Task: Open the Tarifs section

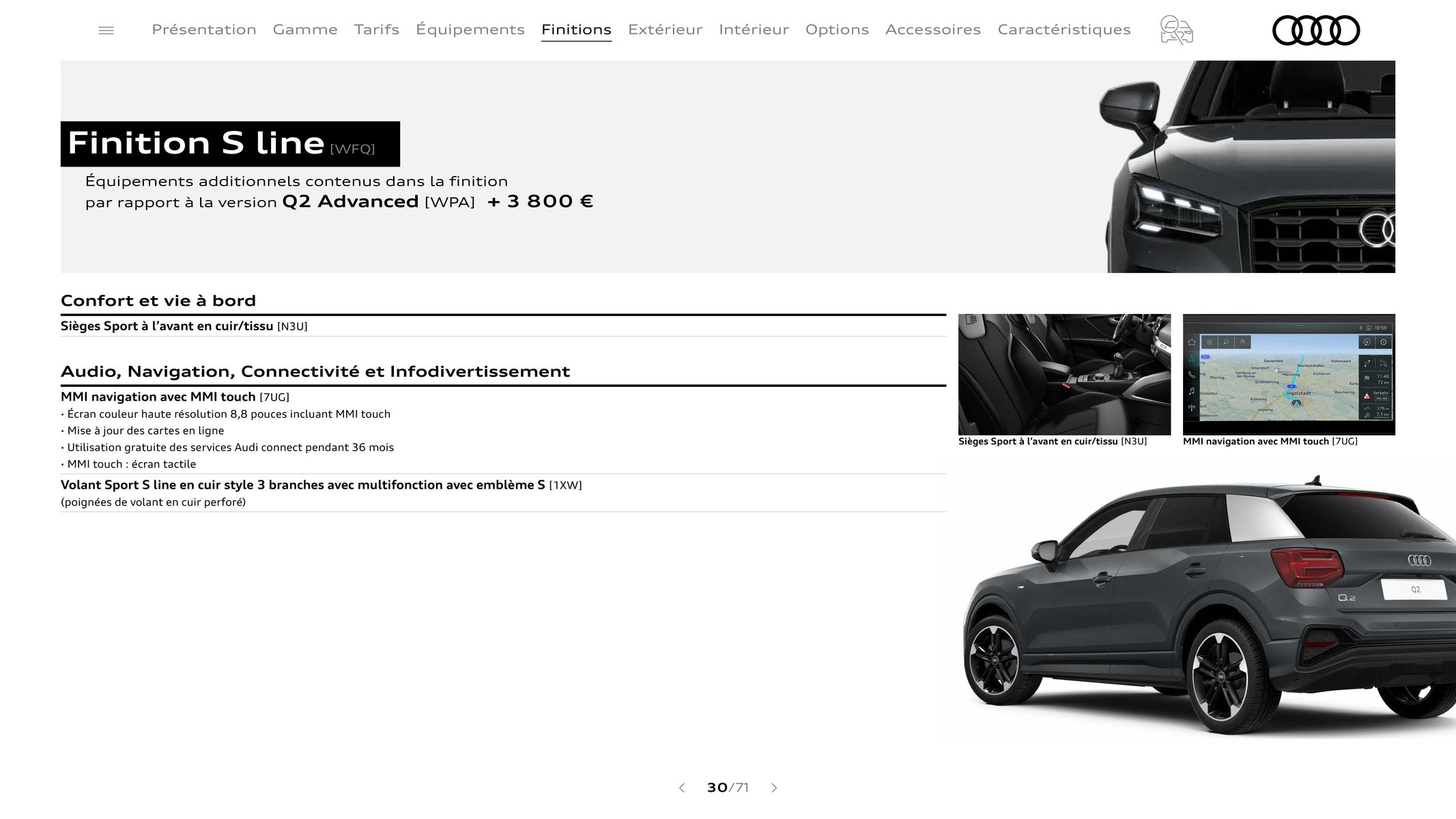Action: pyautogui.click(x=377, y=29)
